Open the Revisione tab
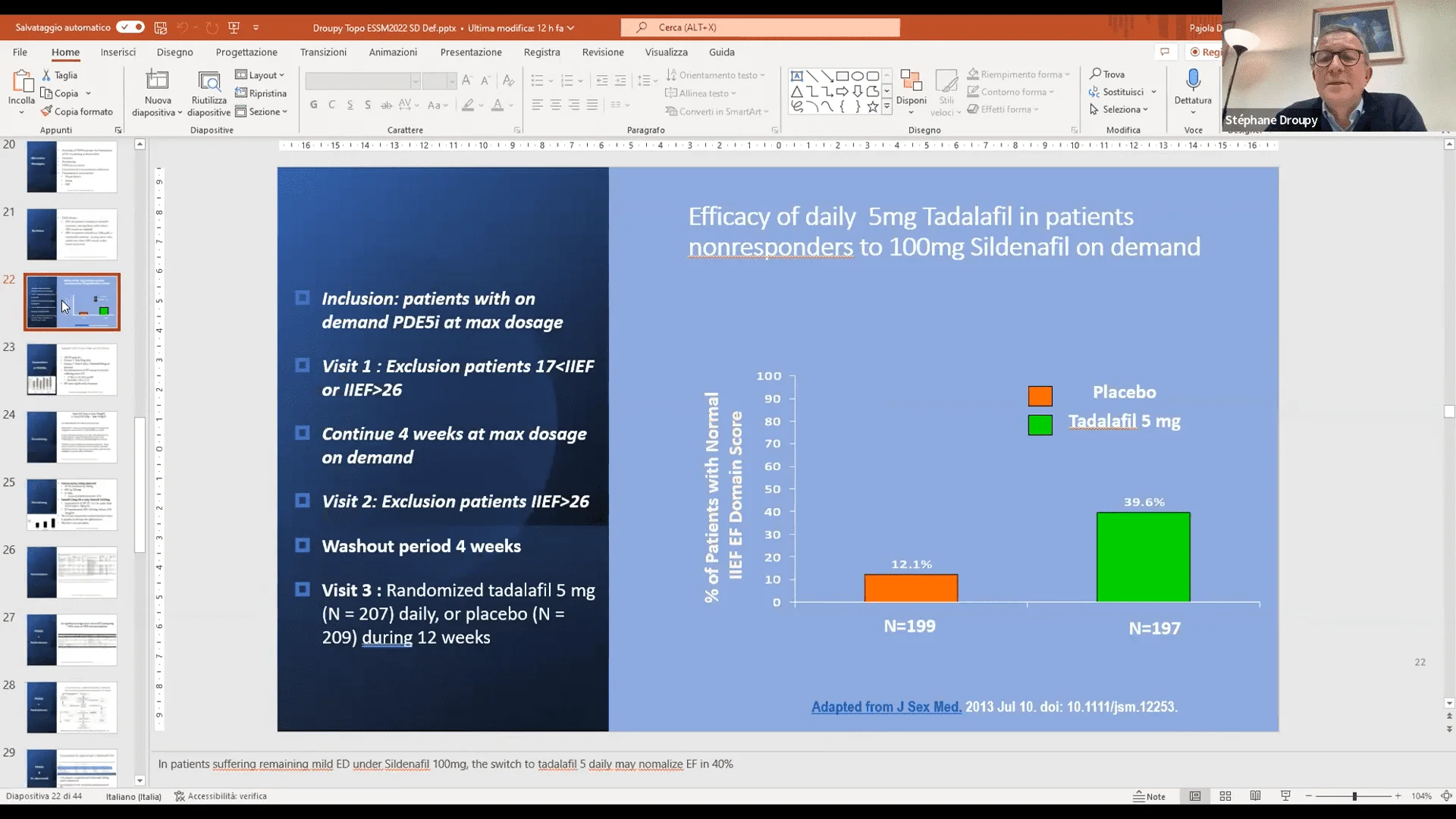The width and height of the screenshot is (1456, 819). coord(603,52)
